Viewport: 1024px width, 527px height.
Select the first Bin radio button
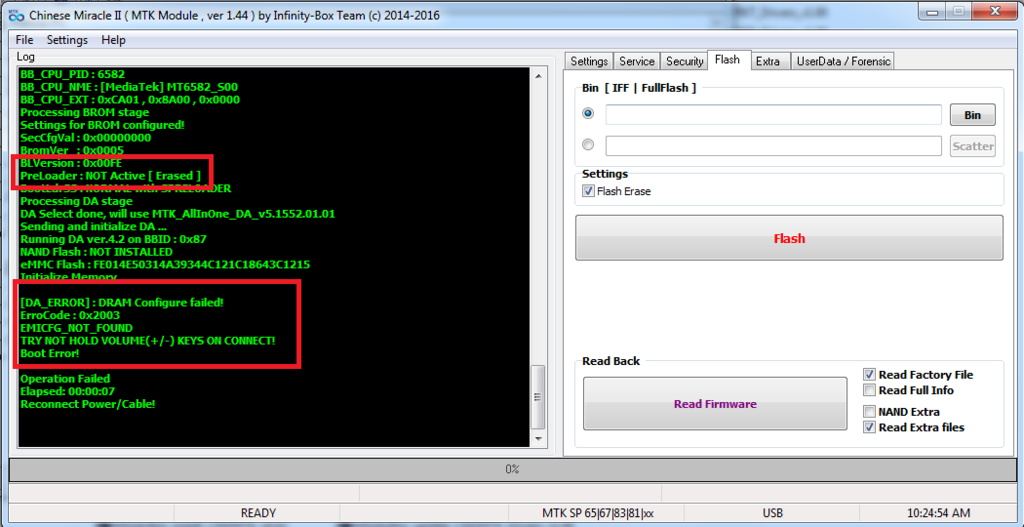(x=588, y=115)
